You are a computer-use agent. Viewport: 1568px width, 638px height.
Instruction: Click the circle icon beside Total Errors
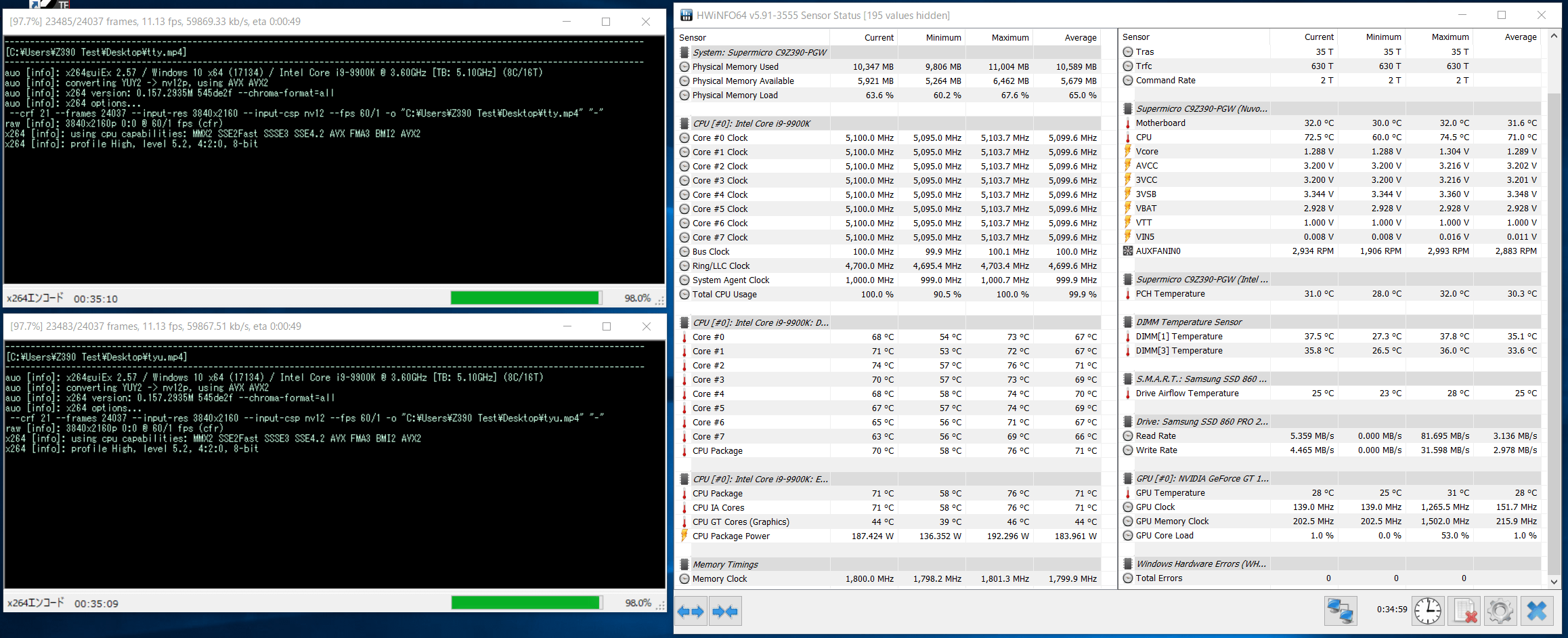(x=1128, y=578)
